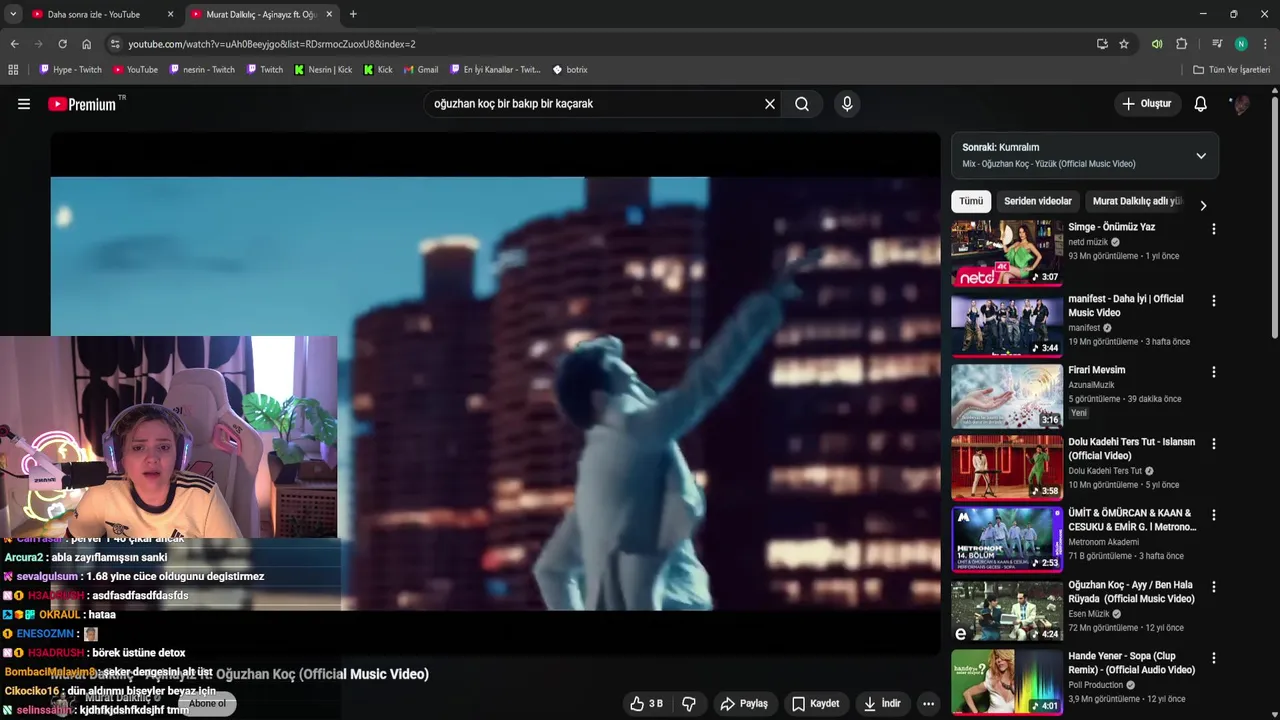Dislike the video with thumbs down
The width and height of the screenshot is (1280, 720).
pos(689,704)
